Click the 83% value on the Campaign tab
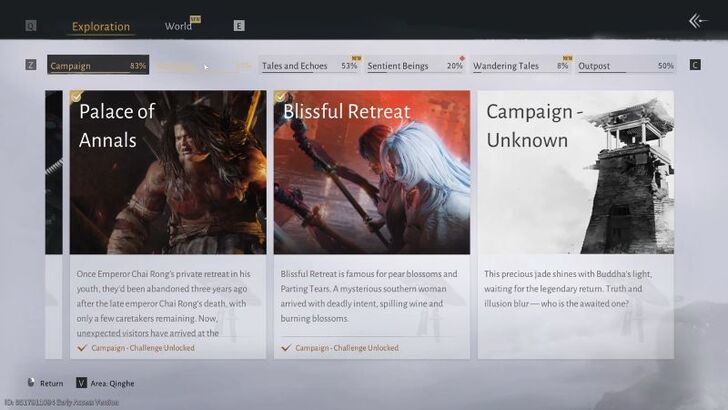Image resolution: width=728 pixels, height=410 pixels. tap(138, 66)
